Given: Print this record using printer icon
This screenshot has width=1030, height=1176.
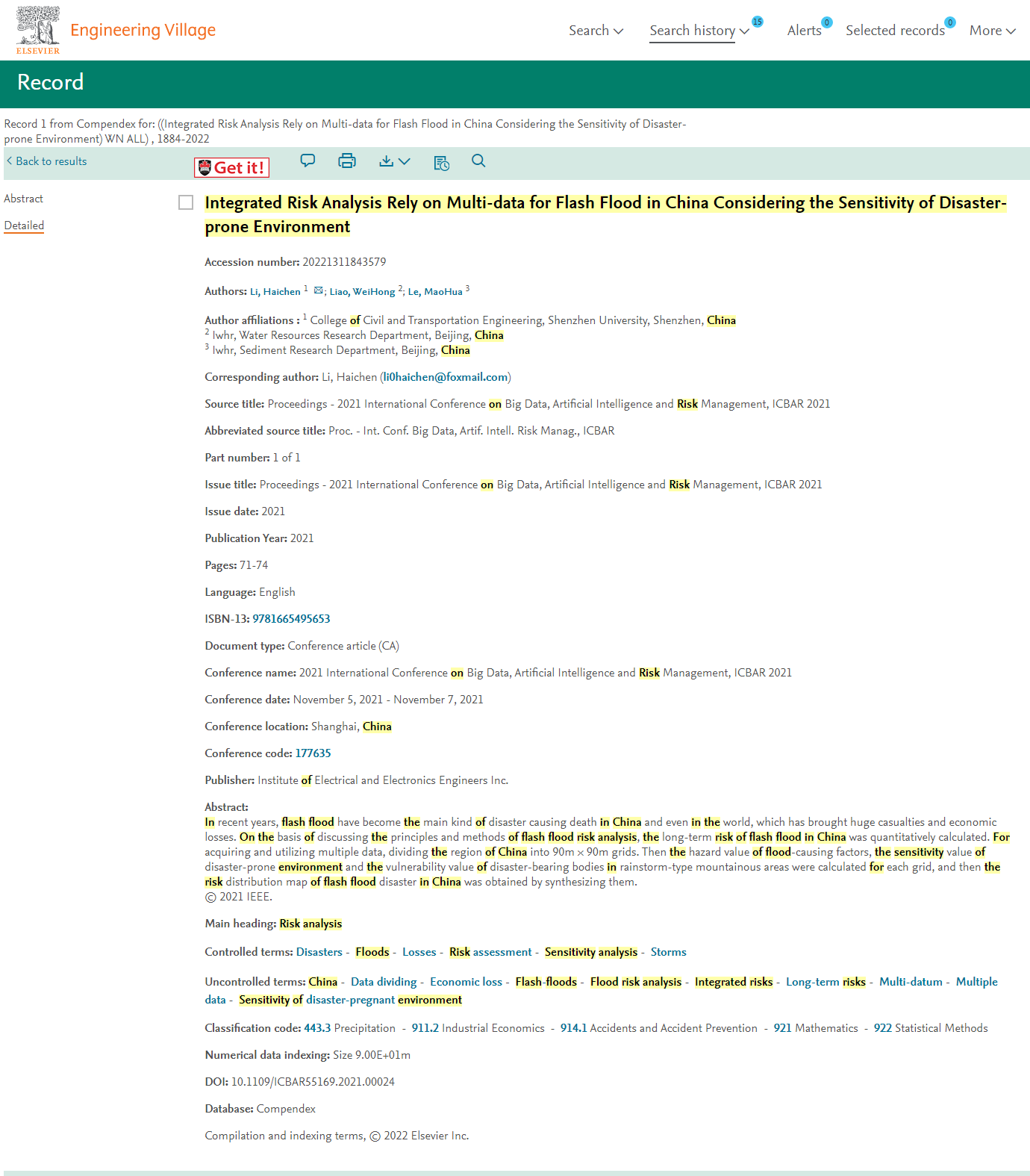Looking at the screenshot, I should click(347, 161).
